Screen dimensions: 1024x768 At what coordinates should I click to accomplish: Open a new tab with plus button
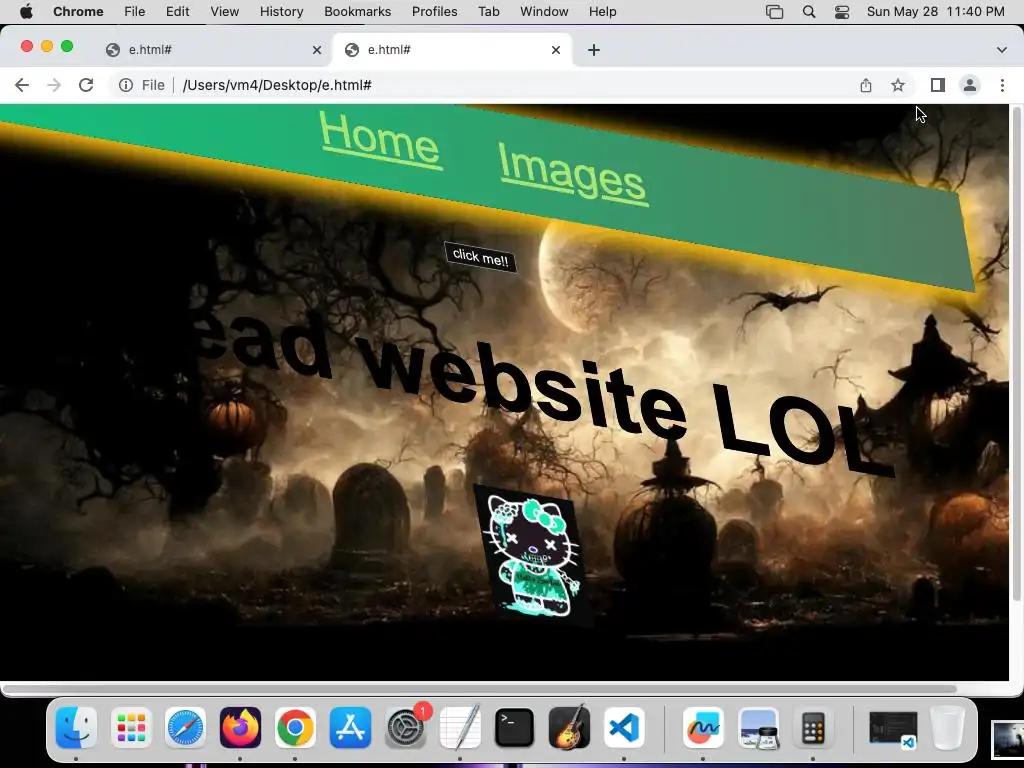tap(594, 50)
